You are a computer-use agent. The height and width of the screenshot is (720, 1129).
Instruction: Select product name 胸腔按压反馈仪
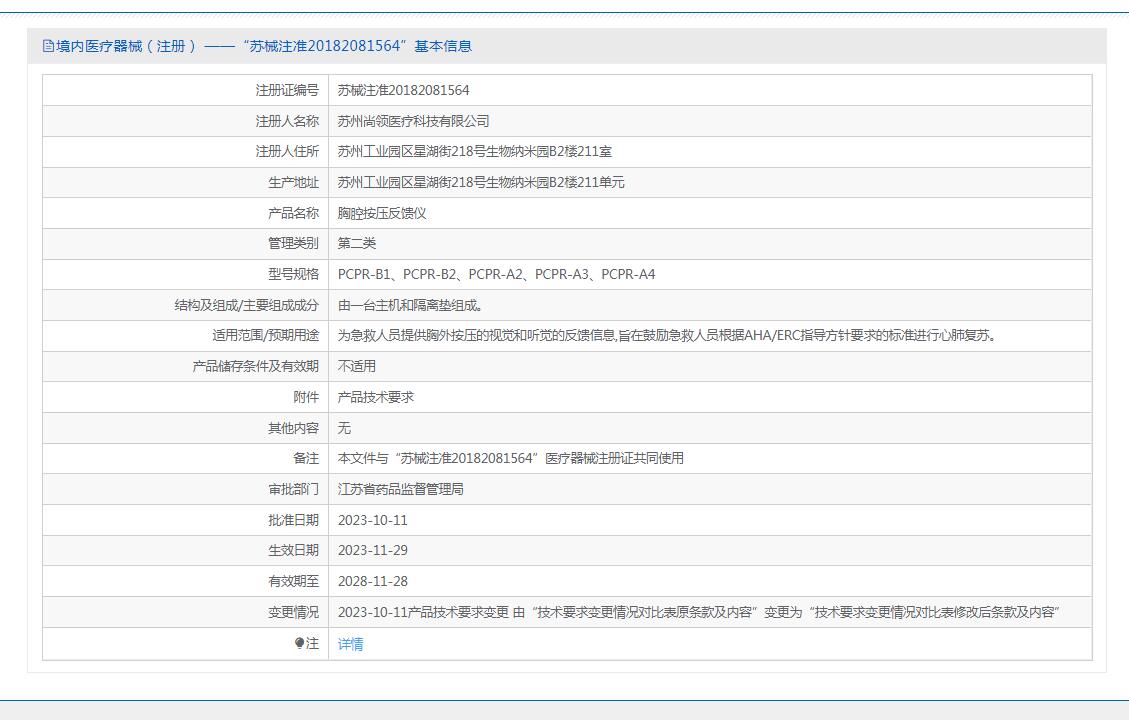(382, 213)
